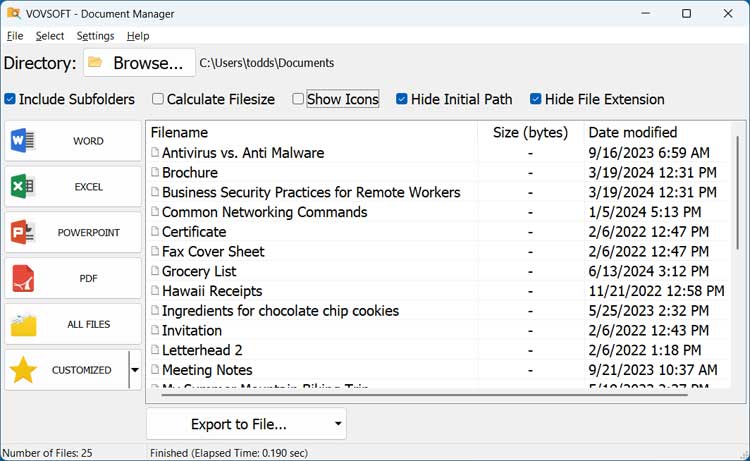The height and width of the screenshot is (461, 750).
Task: Enable Calculate Filesize checkbox
Action: tap(157, 99)
